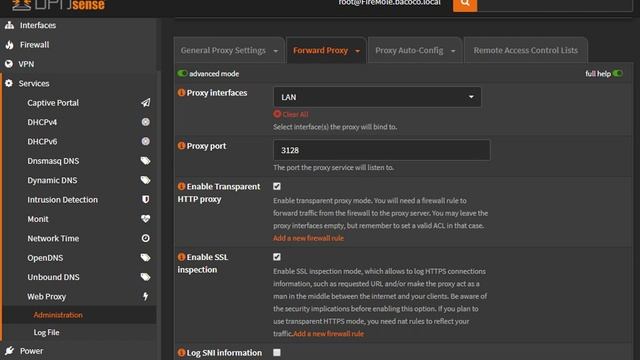Click info icon beside Enable SSL inspection
Screen dimensions: 640x360
pyautogui.click(x=182, y=257)
